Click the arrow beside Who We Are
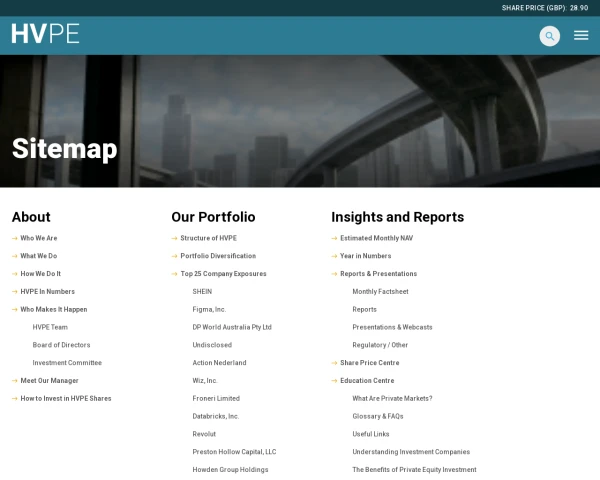Viewport: 600px width, 480px height. coord(15,238)
